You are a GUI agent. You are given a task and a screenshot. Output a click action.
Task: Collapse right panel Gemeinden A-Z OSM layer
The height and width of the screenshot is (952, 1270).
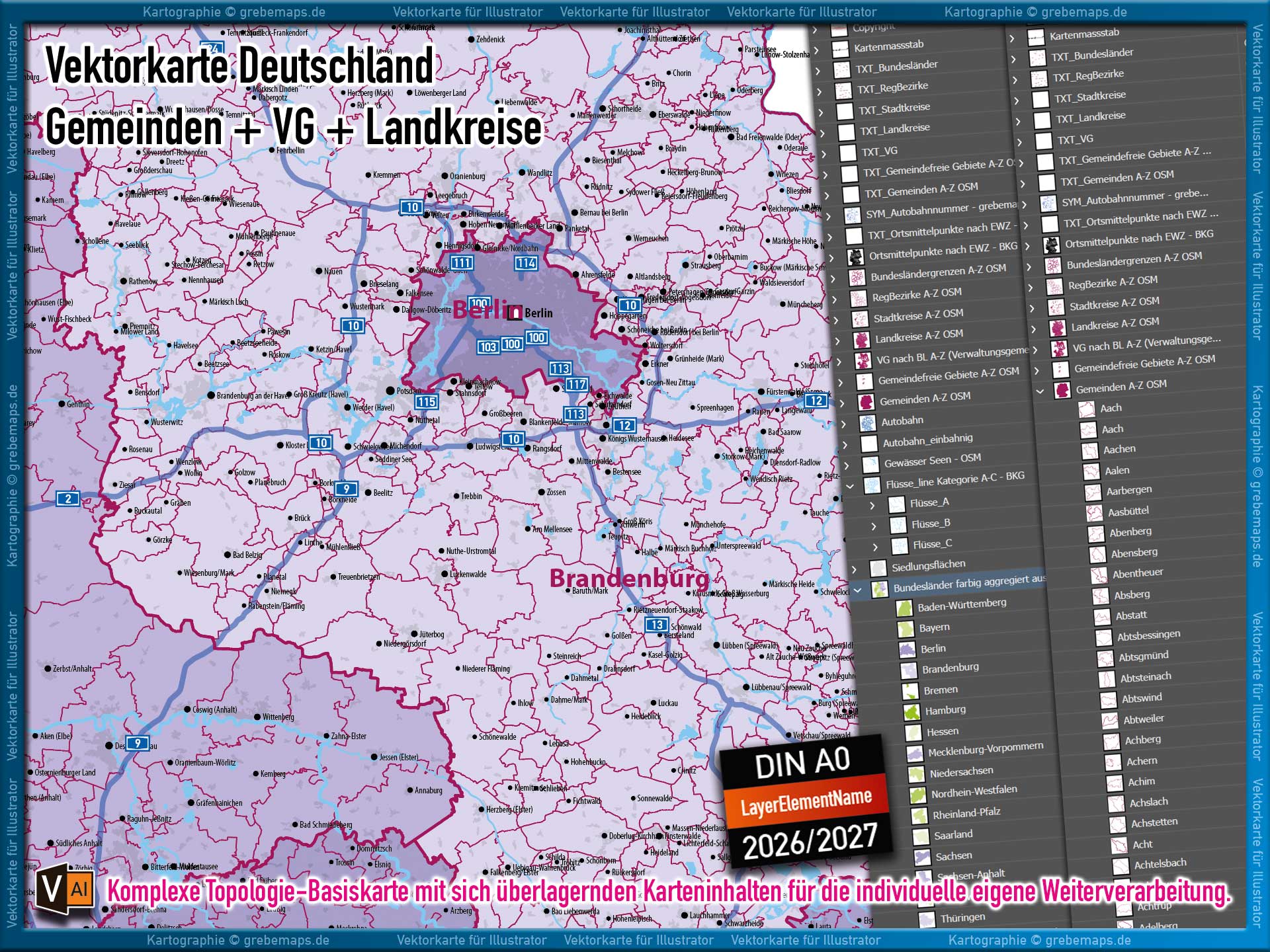(1040, 392)
